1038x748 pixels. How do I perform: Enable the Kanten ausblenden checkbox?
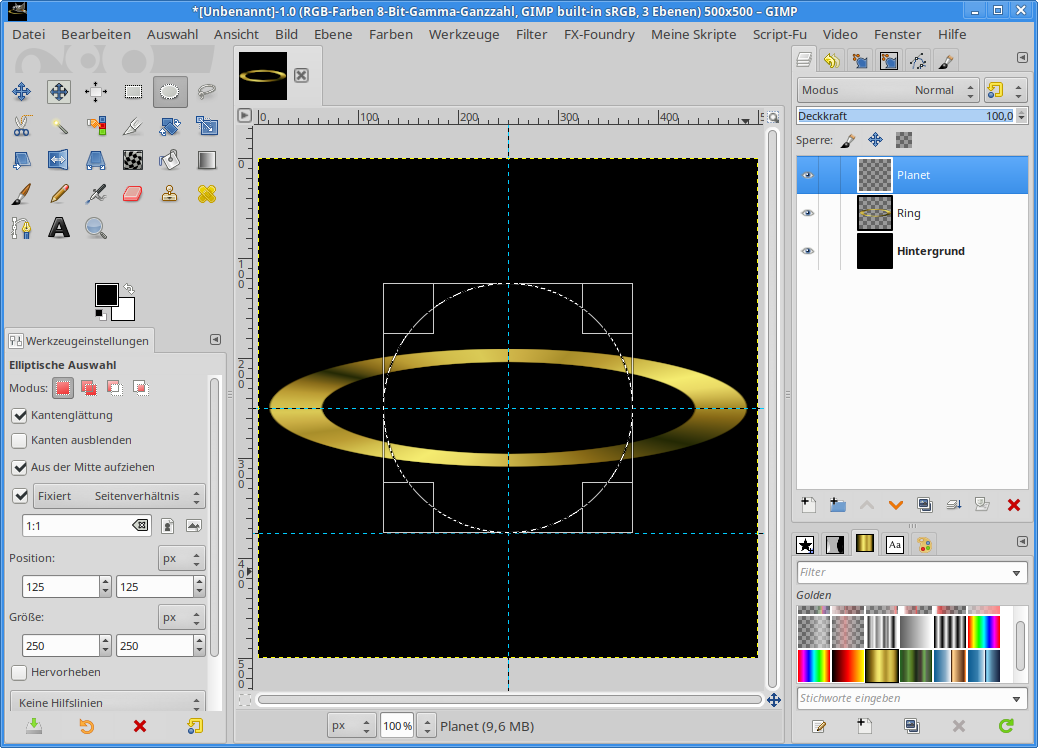click(x=19, y=440)
